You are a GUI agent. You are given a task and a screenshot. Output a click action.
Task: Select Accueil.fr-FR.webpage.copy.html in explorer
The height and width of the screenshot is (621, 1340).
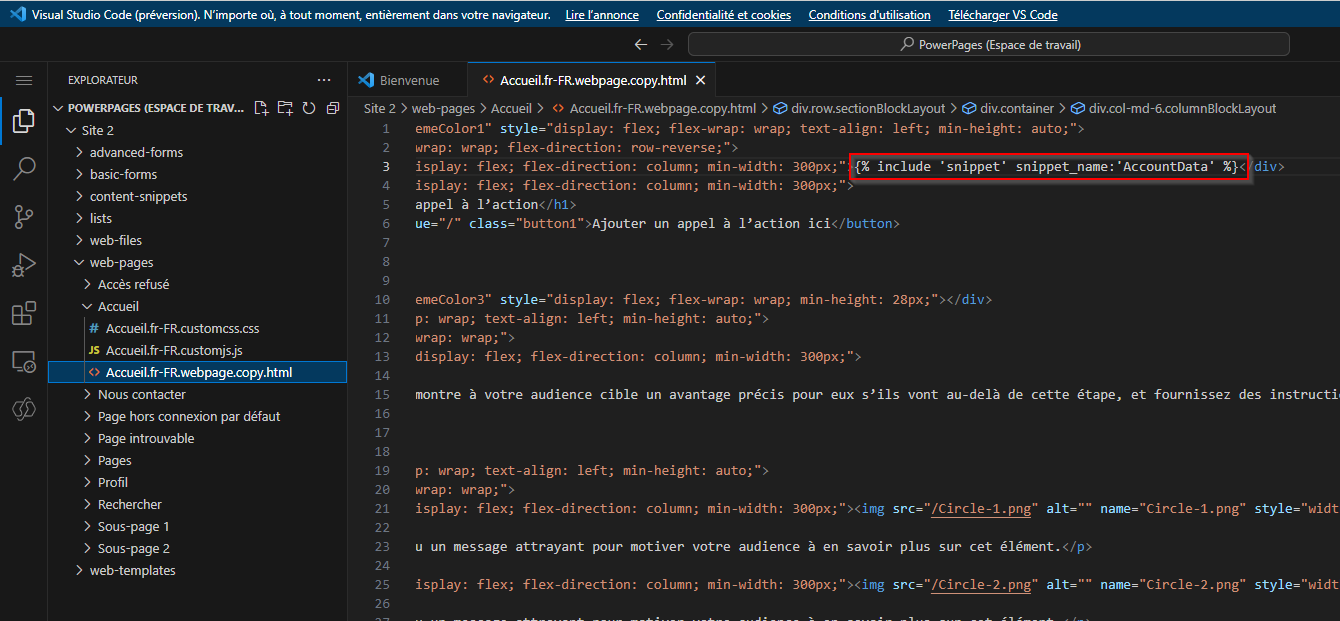[197, 372]
